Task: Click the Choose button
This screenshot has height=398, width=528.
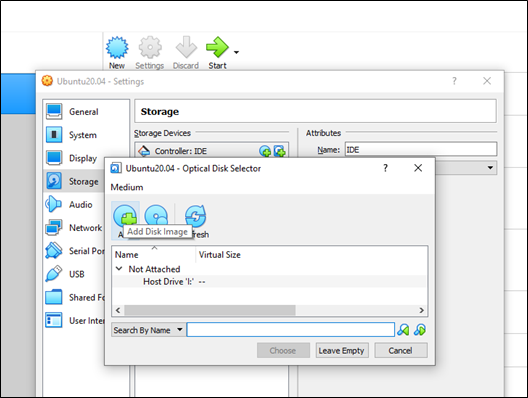Action: coord(283,351)
